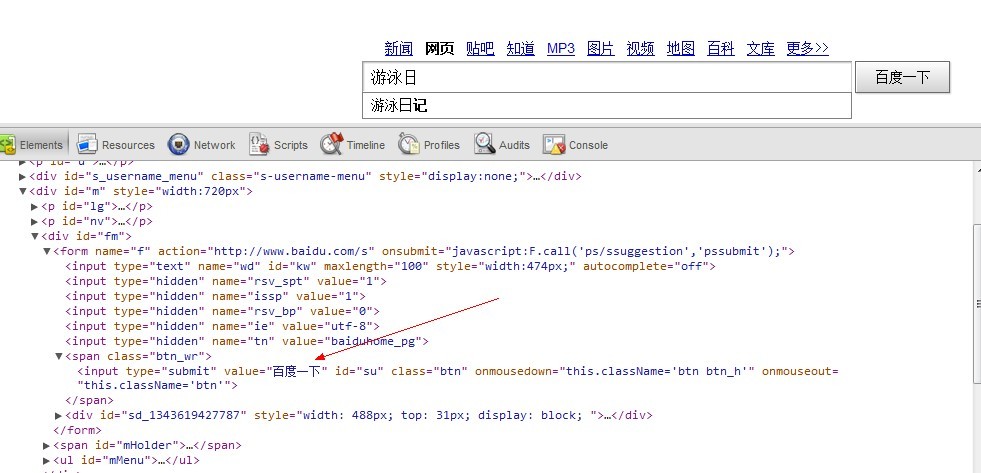
Task: Expand the div id="sd_1343619427787" node
Action: 59,415
